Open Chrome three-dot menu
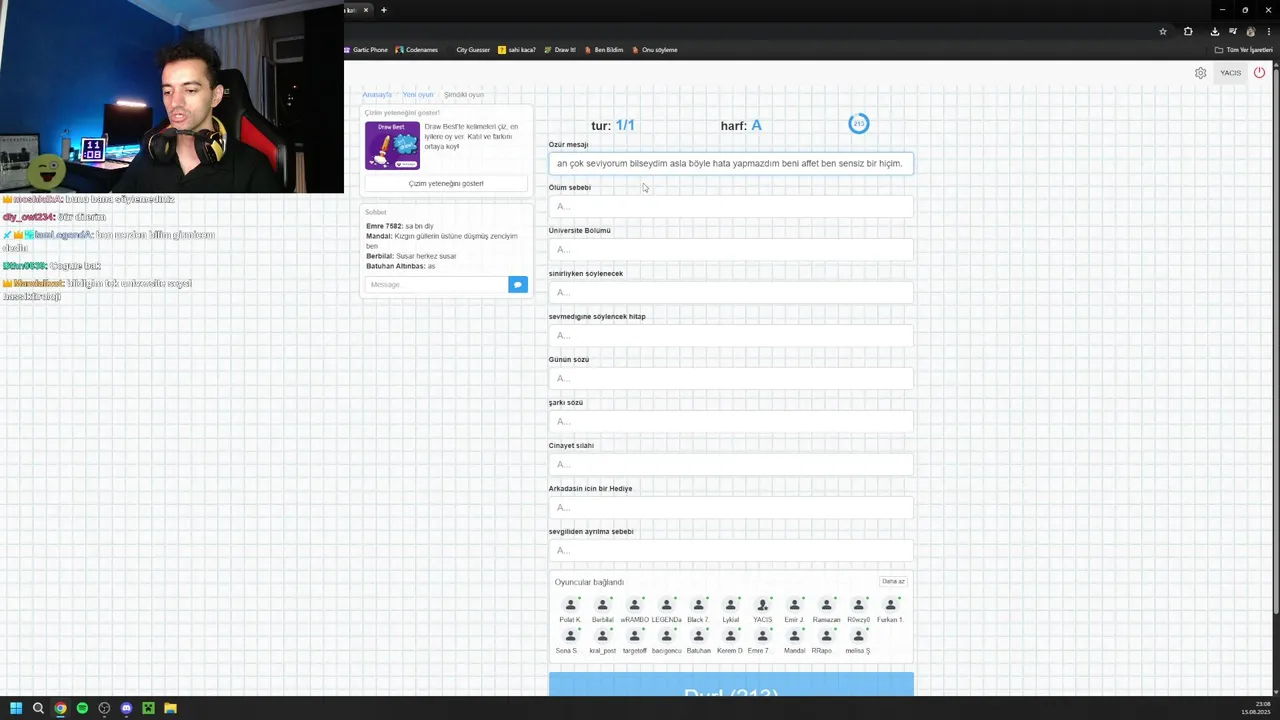 pos(1269,31)
